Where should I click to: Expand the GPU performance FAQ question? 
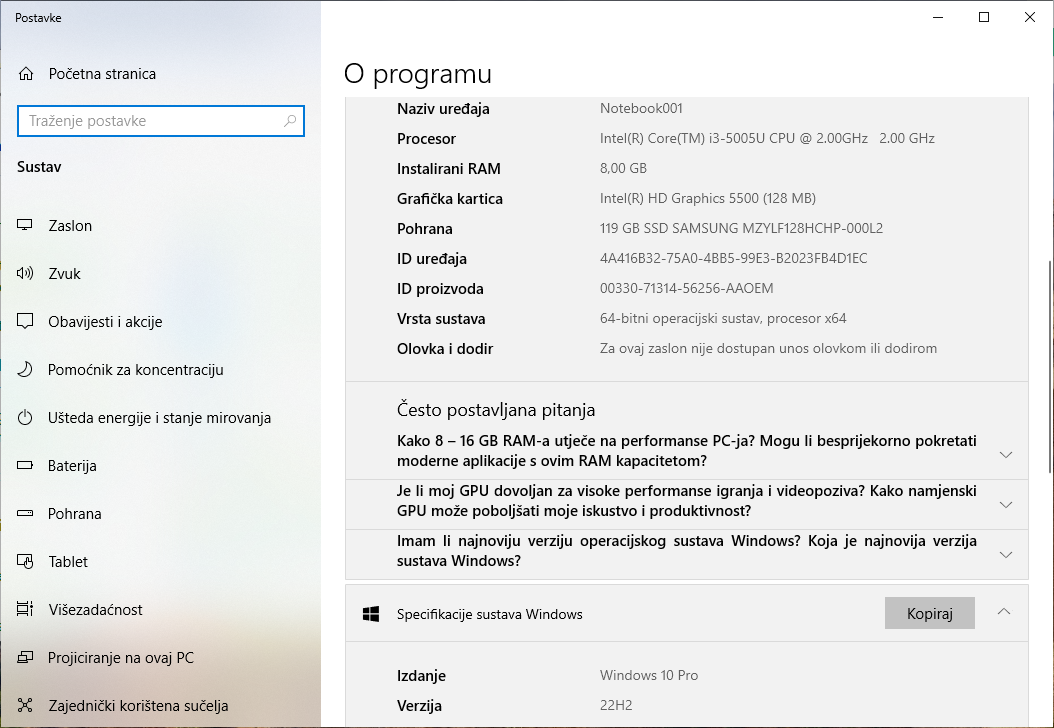click(1006, 504)
